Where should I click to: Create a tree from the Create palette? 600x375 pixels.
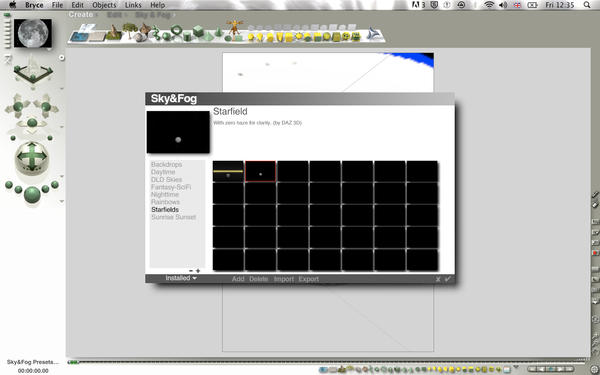click(130, 30)
